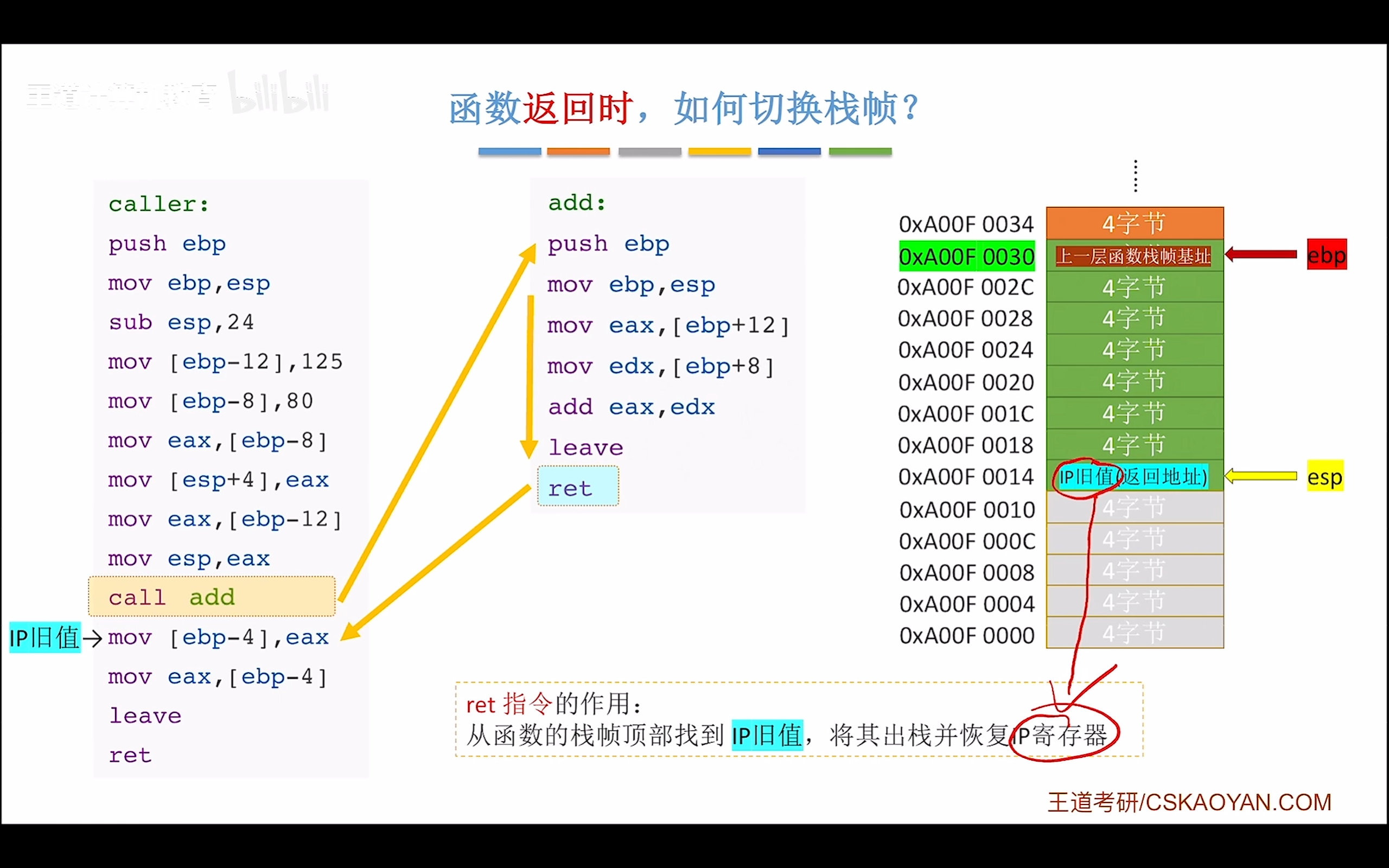This screenshot has height=868, width=1389.
Task: Click the 上一层函数栈帧基址 stack cell
Action: click(1133, 256)
